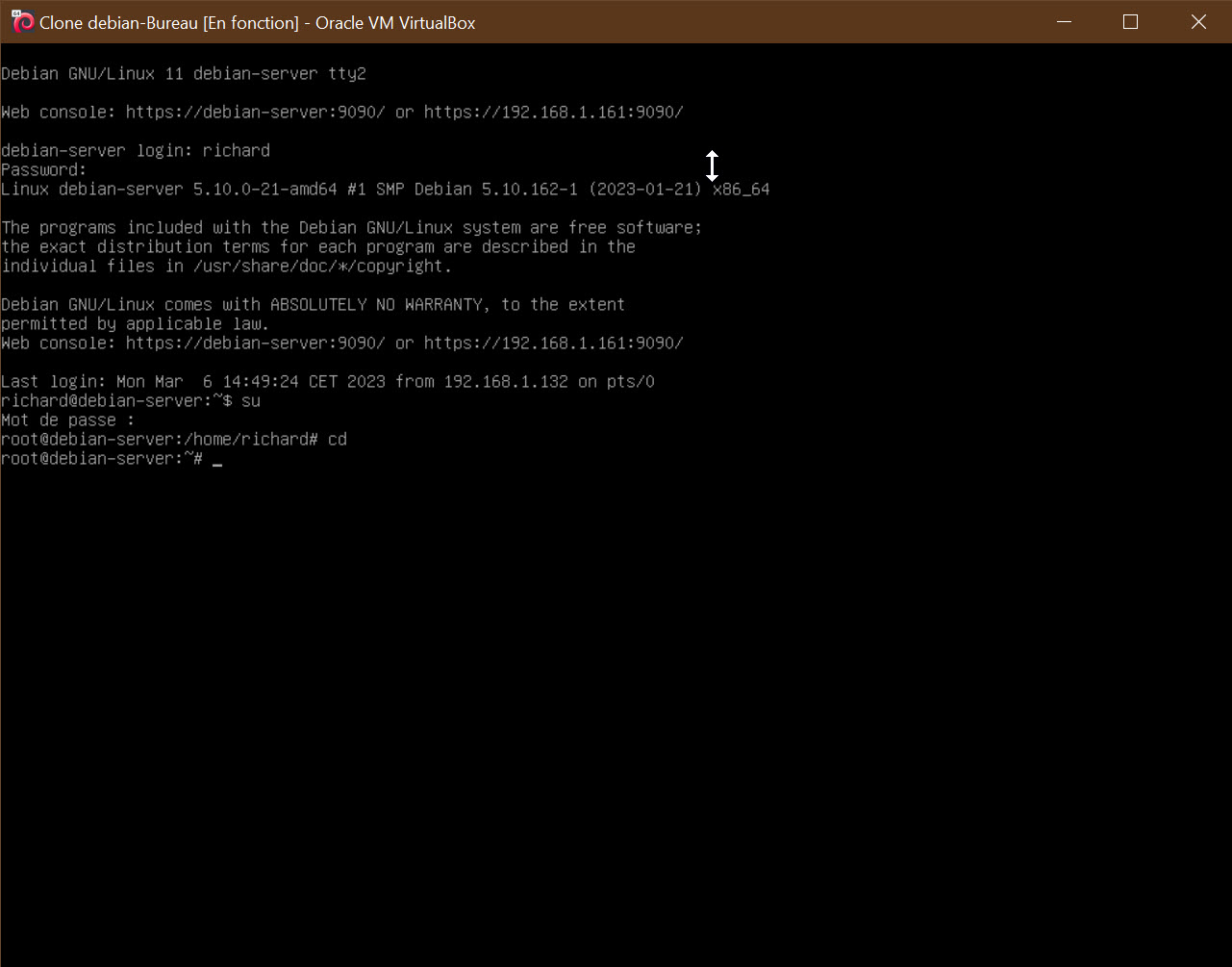Close the Clone debian-Bureau VM window
The width and height of the screenshot is (1232, 967).
click(1197, 22)
